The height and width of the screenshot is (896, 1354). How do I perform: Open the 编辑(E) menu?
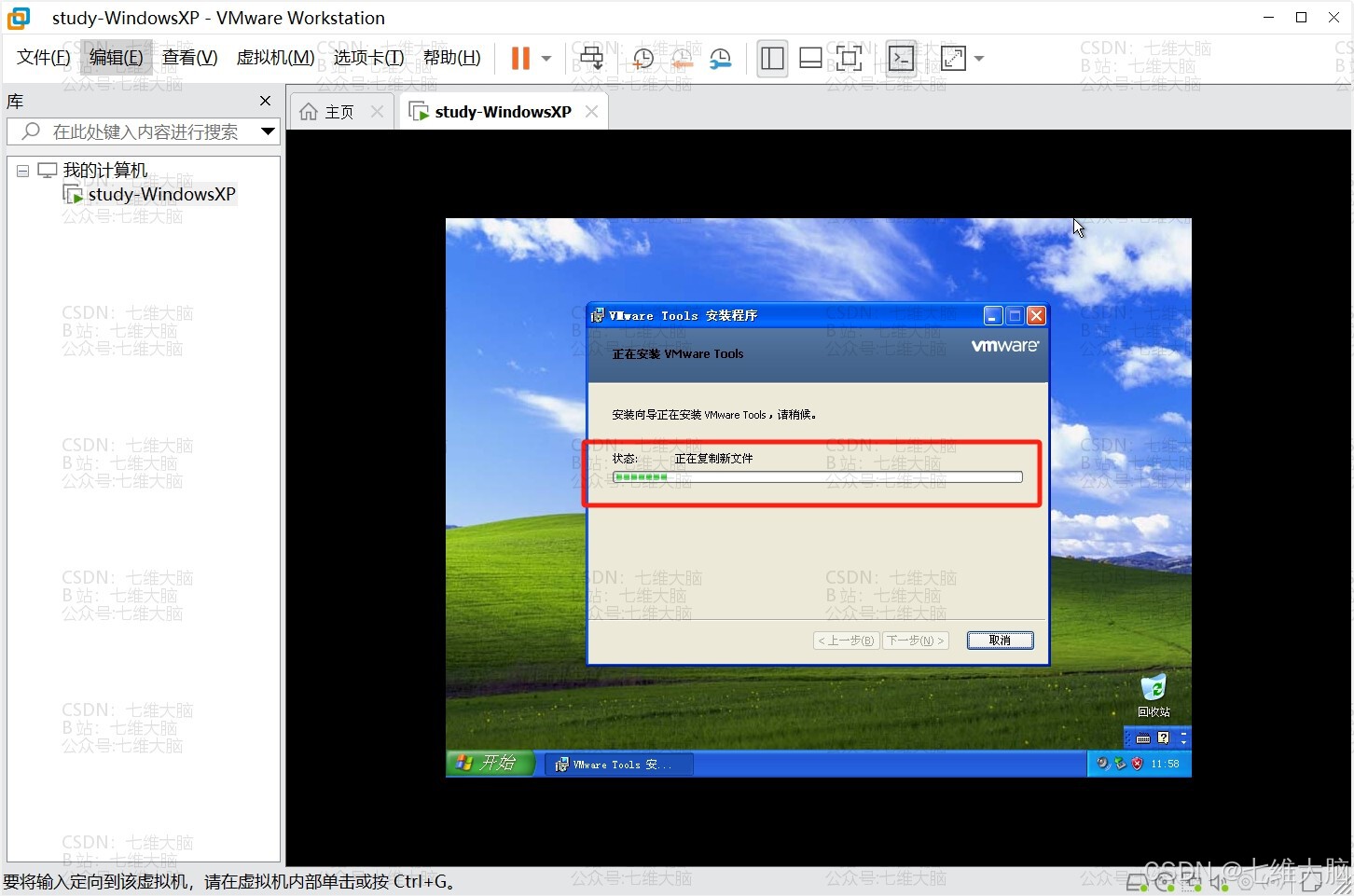[x=117, y=58]
